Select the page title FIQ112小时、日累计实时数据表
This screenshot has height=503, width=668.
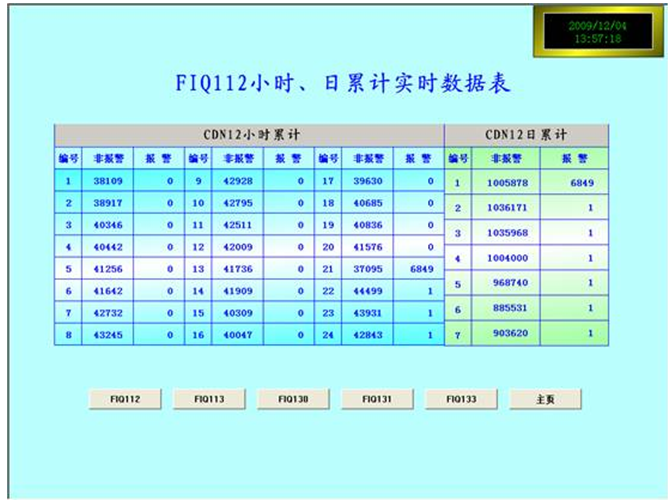click(x=336, y=83)
